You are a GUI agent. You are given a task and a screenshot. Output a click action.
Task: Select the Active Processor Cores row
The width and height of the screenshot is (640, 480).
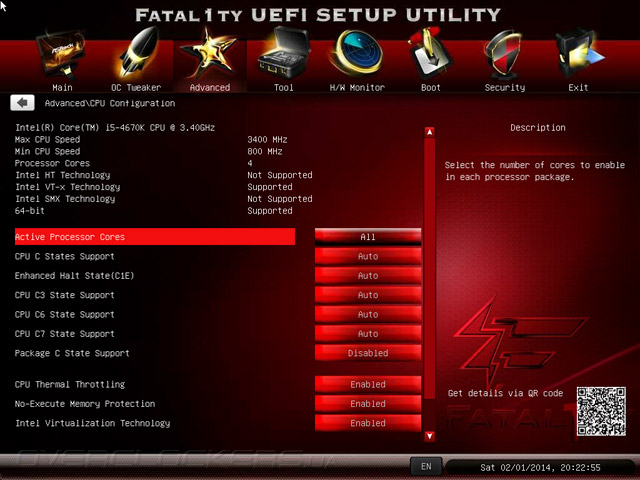155,237
